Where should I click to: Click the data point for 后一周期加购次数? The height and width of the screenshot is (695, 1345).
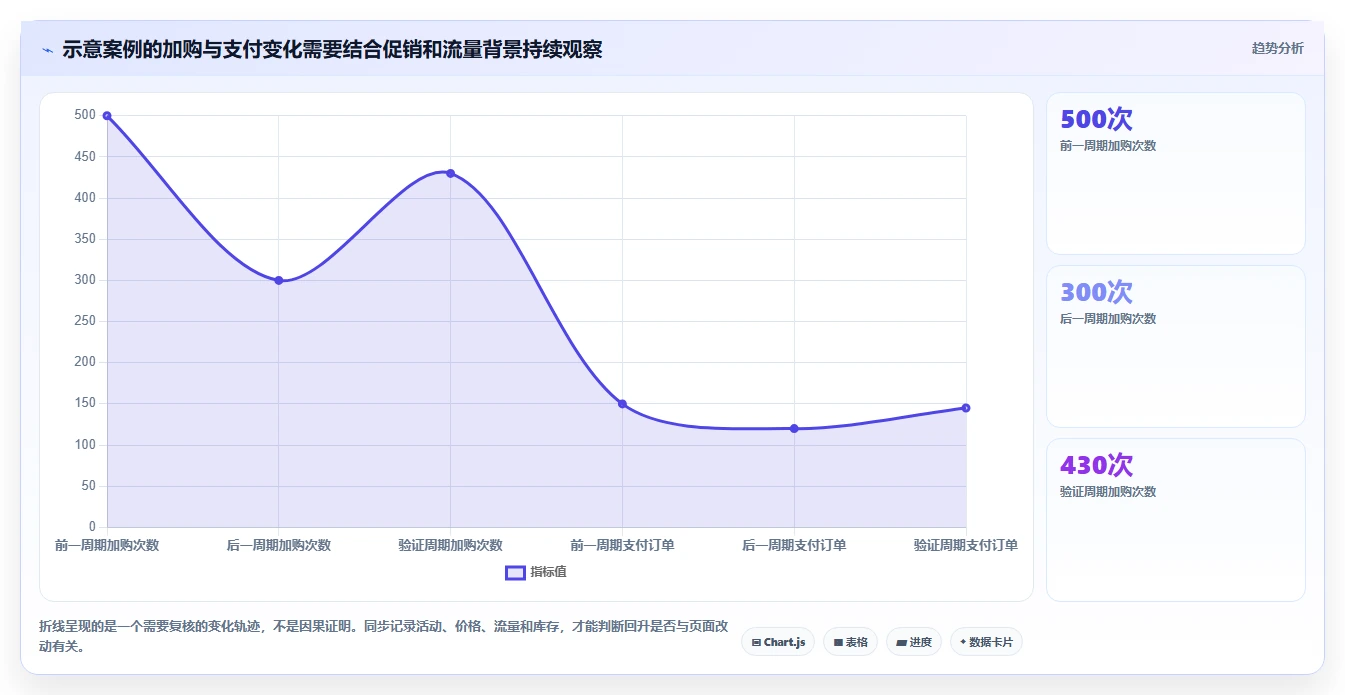pos(279,280)
